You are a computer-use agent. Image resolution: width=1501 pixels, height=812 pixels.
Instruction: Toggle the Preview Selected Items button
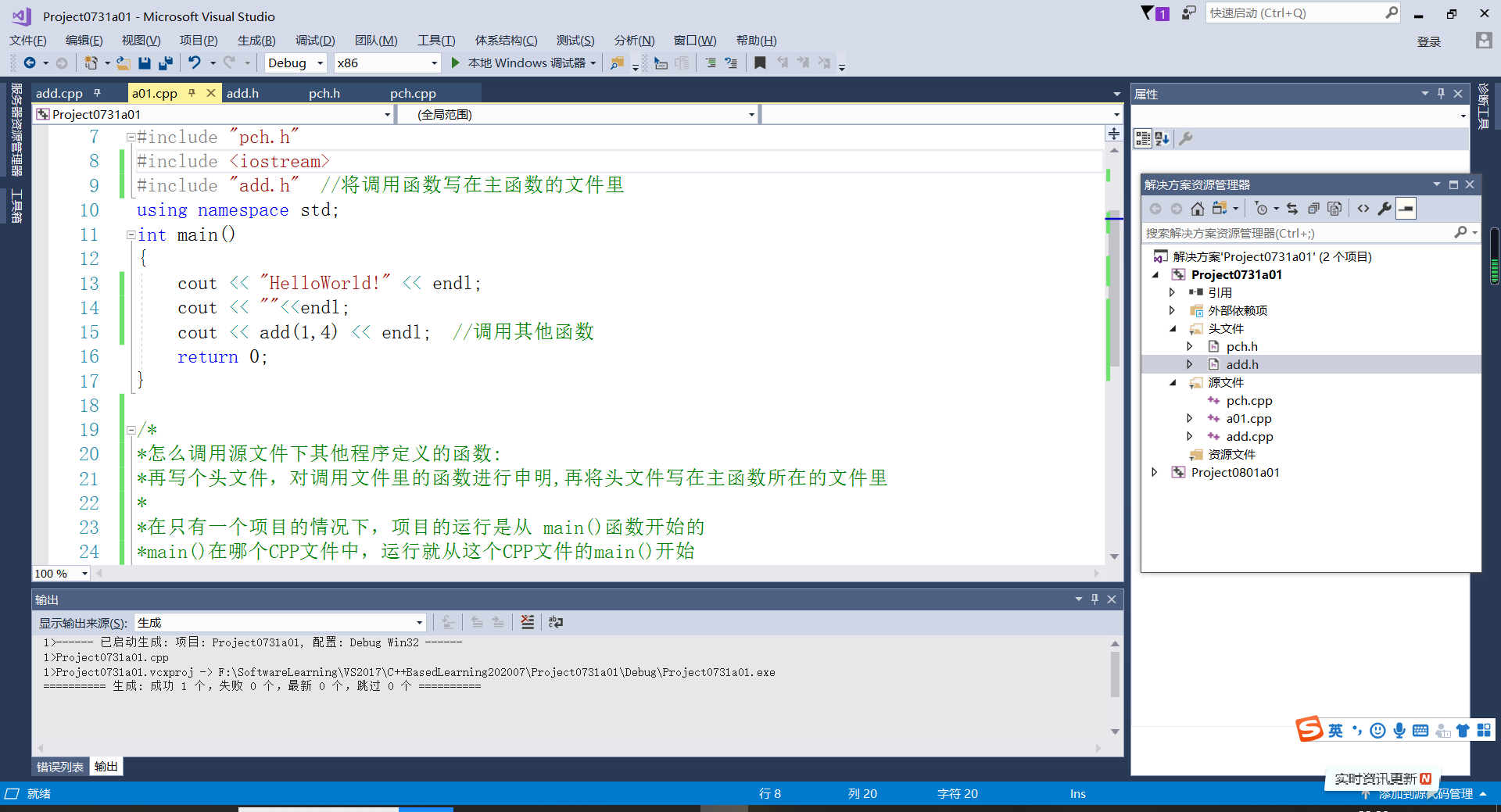(x=1406, y=208)
